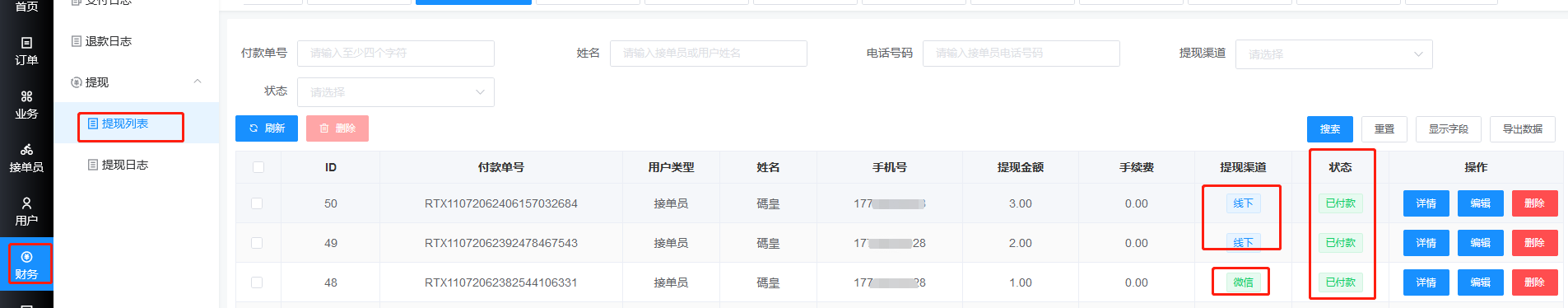Viewport: 1568px width, 308px height.
Task: Open the 用户 sidebar icon
Action: click(x=26, y=212)
